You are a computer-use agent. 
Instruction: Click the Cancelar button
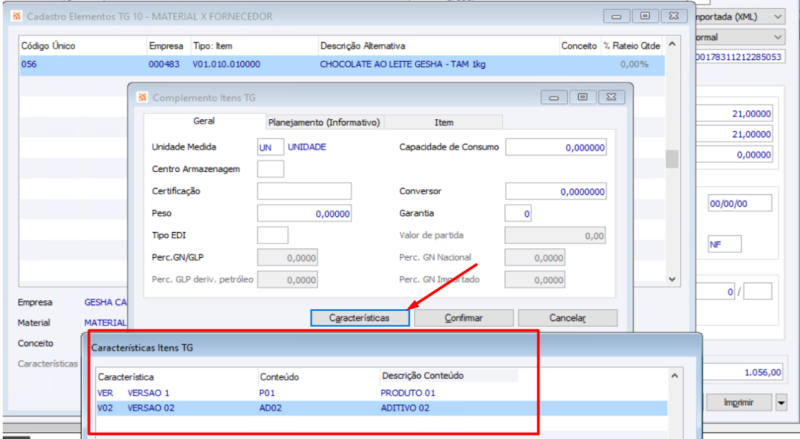(x=567, y=318)
